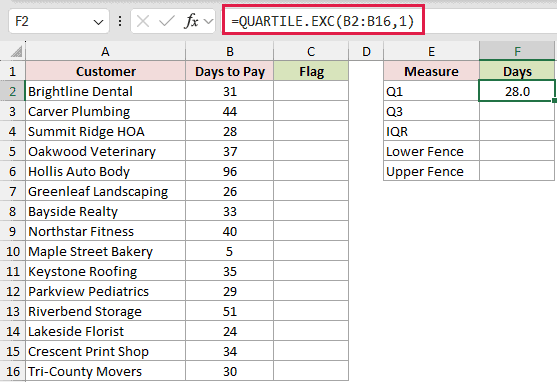Select row 10 header
Viewport: 557px width, 382px height.
tap(12, 251)
